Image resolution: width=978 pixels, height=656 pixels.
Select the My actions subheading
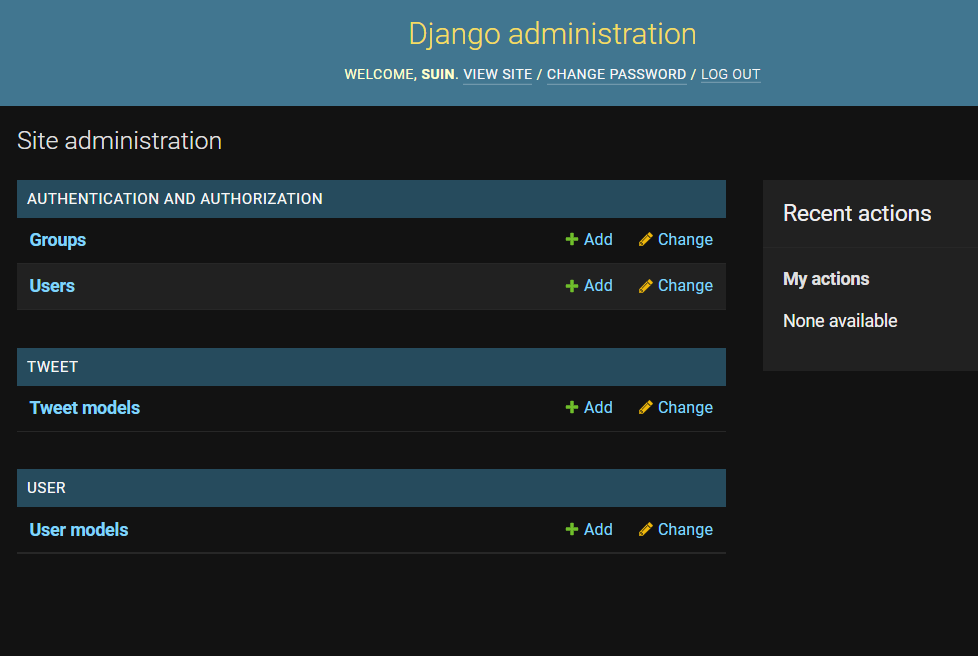pos(826,279)
